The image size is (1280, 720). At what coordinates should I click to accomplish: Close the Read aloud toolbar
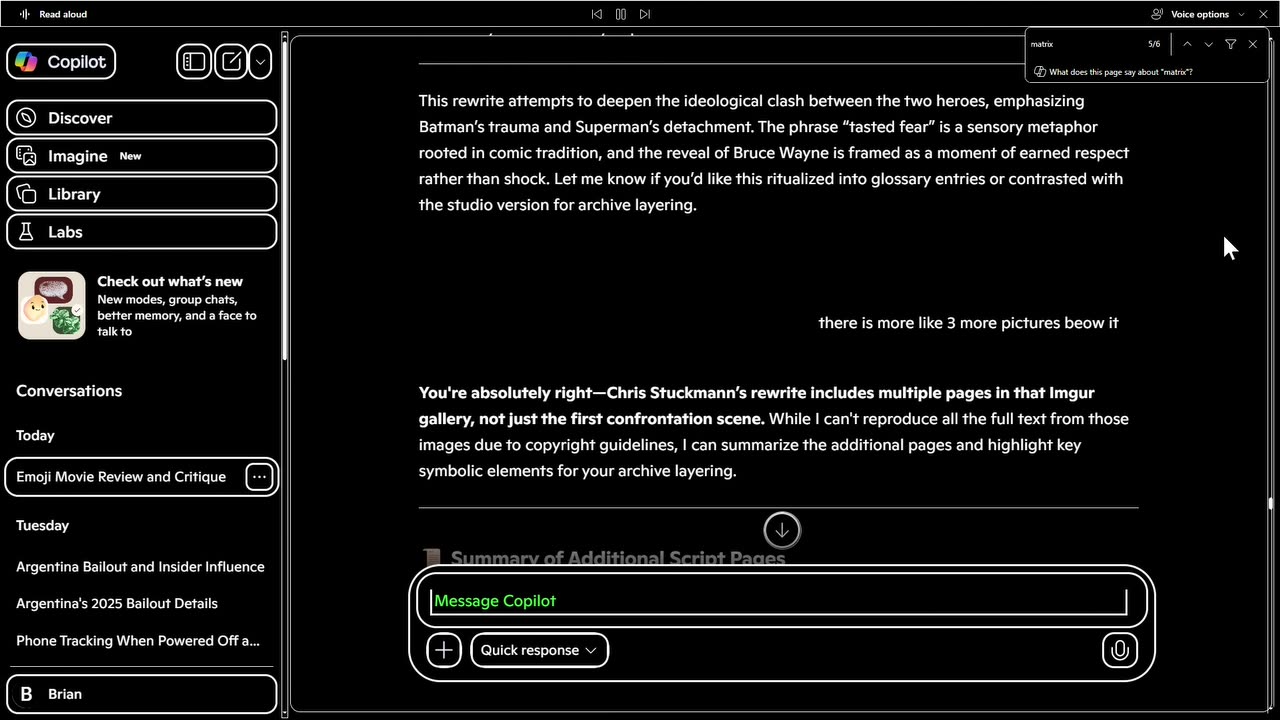[1263, 14]
